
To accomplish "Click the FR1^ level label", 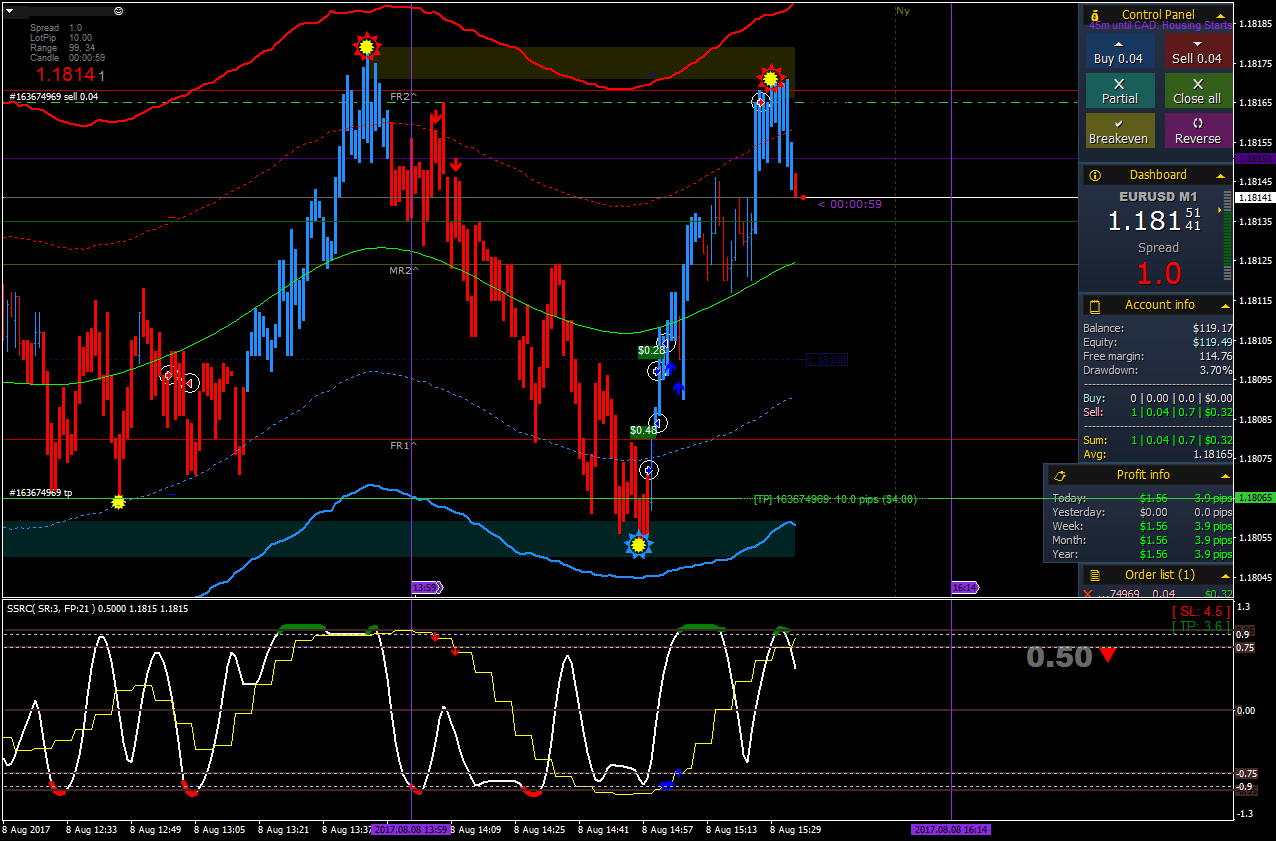I will 404,446.
